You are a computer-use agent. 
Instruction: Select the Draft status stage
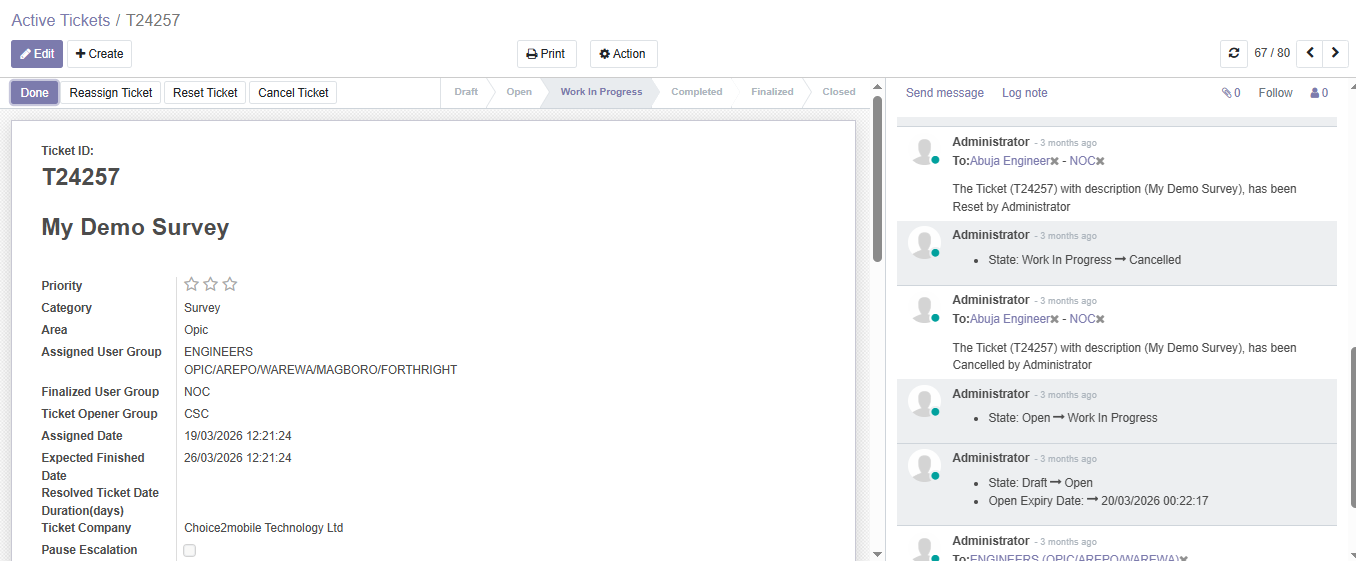[x=466, y=92]
